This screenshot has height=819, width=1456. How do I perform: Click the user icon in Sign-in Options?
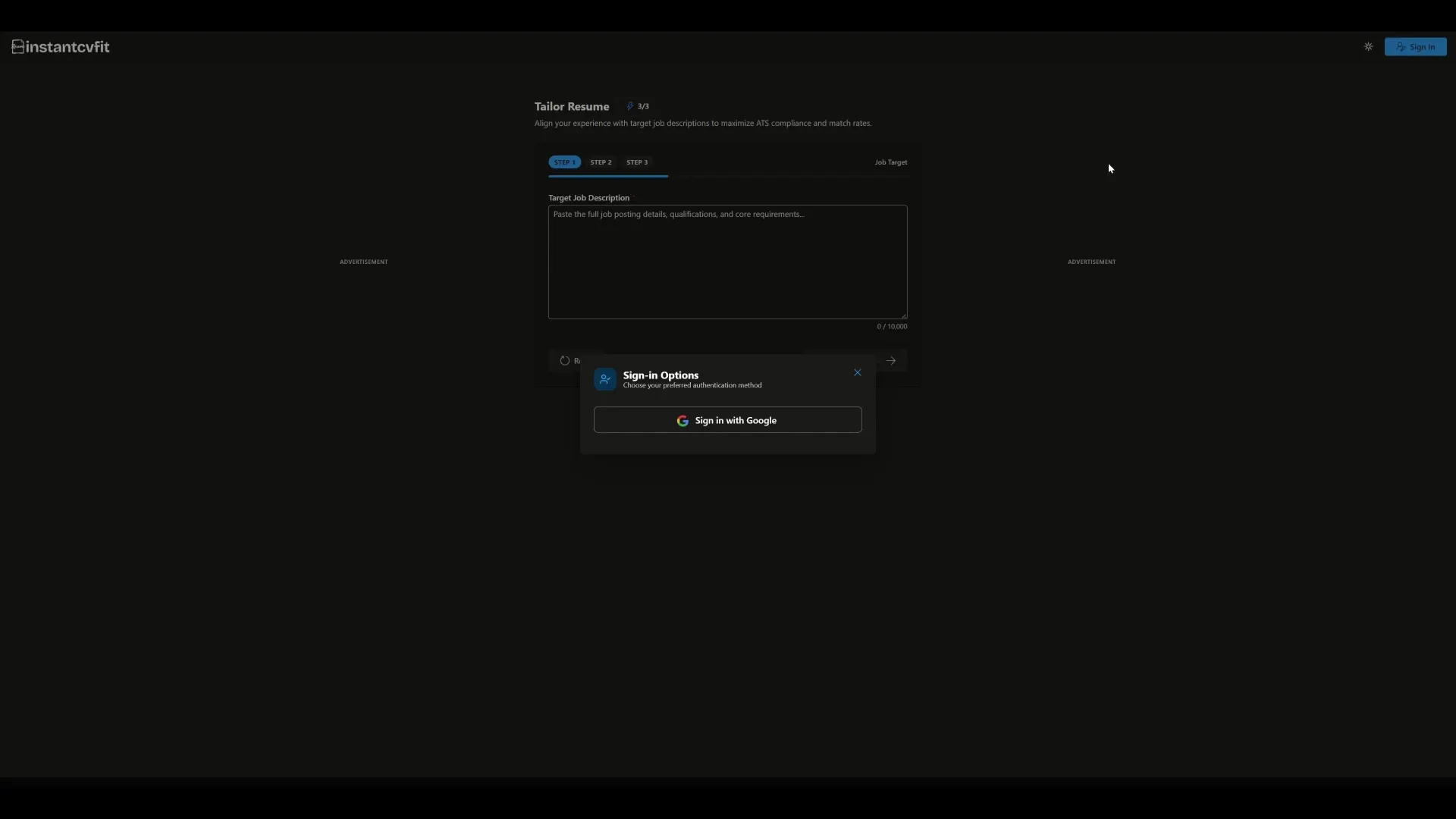click(605, 379)
